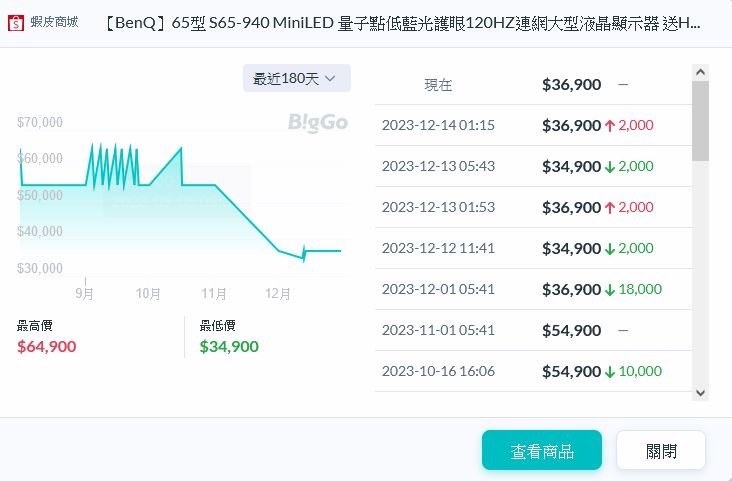The height and width of the screenshot is (481, 732).
Task: Click the chevron in the 最近180天 selector
Action: pyautogui.click(x=330, y=78)
